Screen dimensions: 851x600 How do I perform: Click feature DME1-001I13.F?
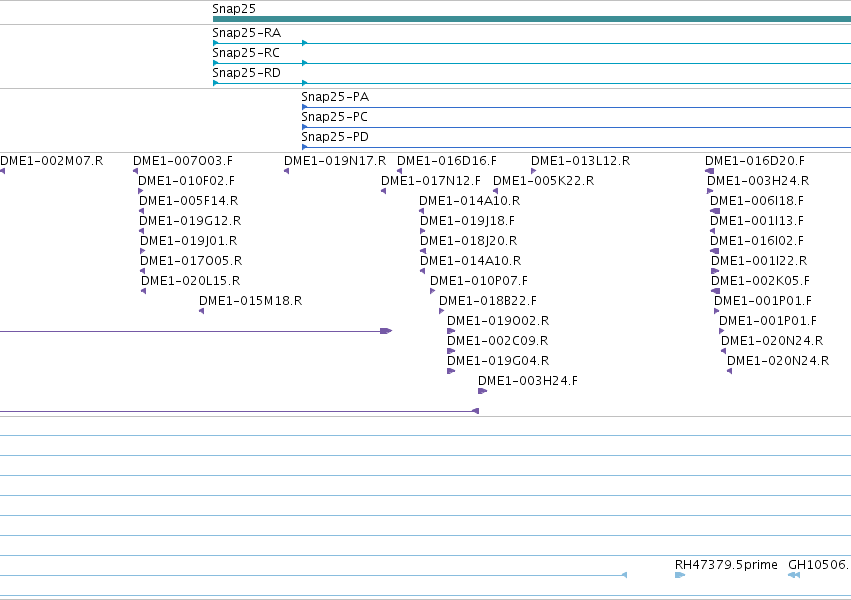click(x=757, y=221)
